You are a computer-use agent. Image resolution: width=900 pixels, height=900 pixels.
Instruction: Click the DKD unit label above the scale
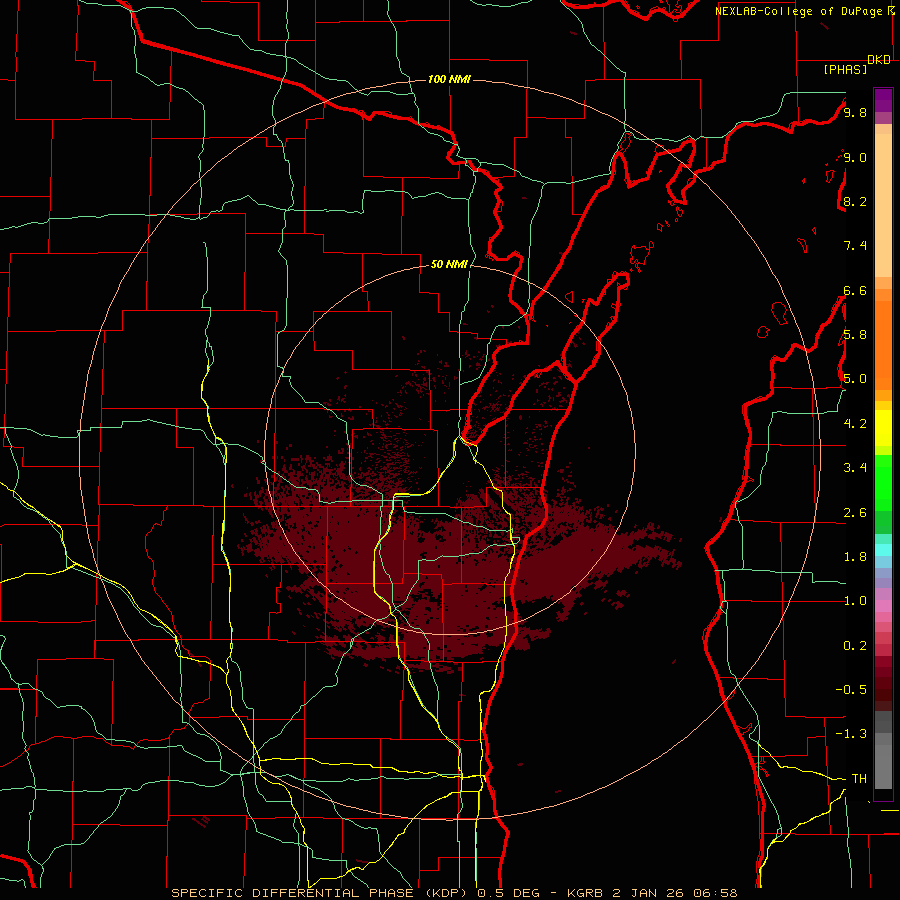pyautogui.click(x=879, y=60)
